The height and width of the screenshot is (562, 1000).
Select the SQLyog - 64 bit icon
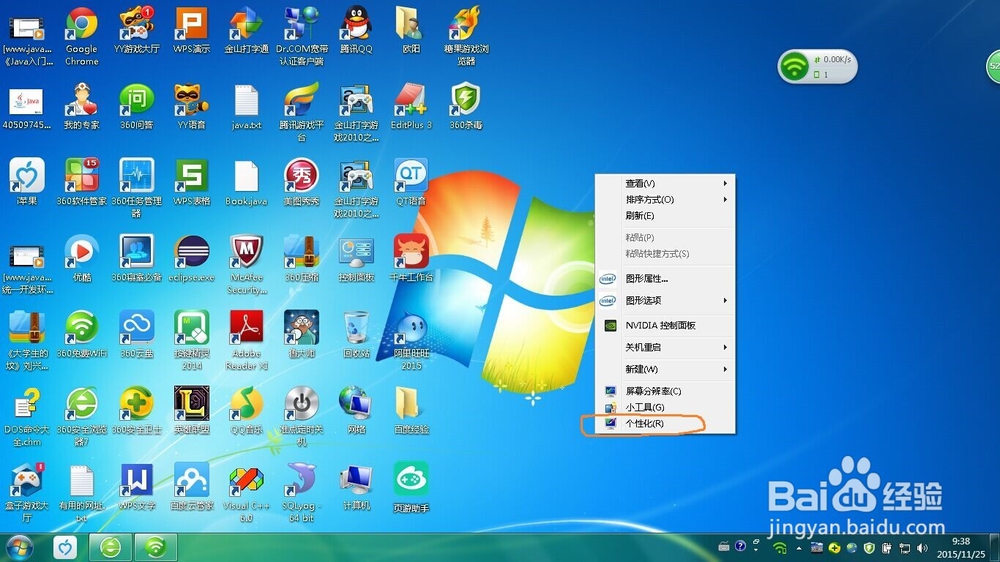(302, 492)
